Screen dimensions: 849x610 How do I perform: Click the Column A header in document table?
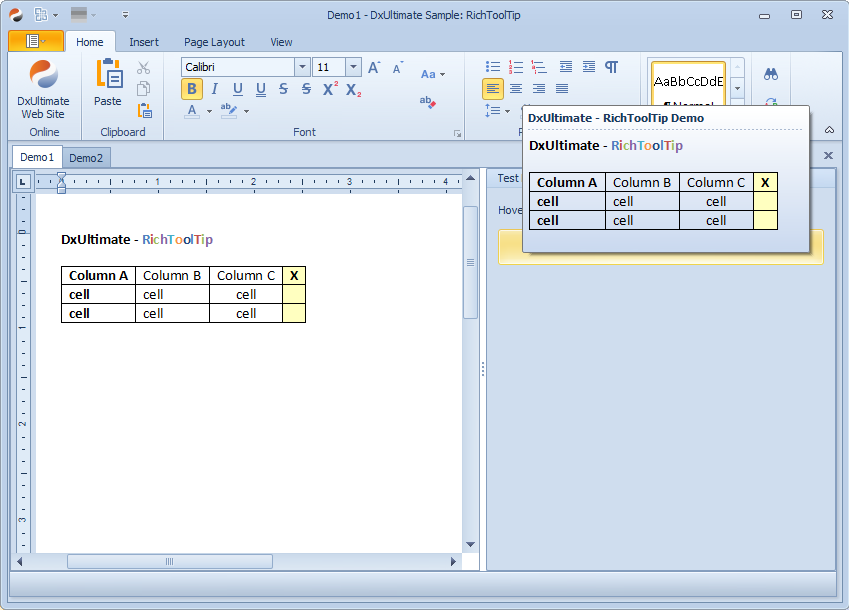coord(99,276)
